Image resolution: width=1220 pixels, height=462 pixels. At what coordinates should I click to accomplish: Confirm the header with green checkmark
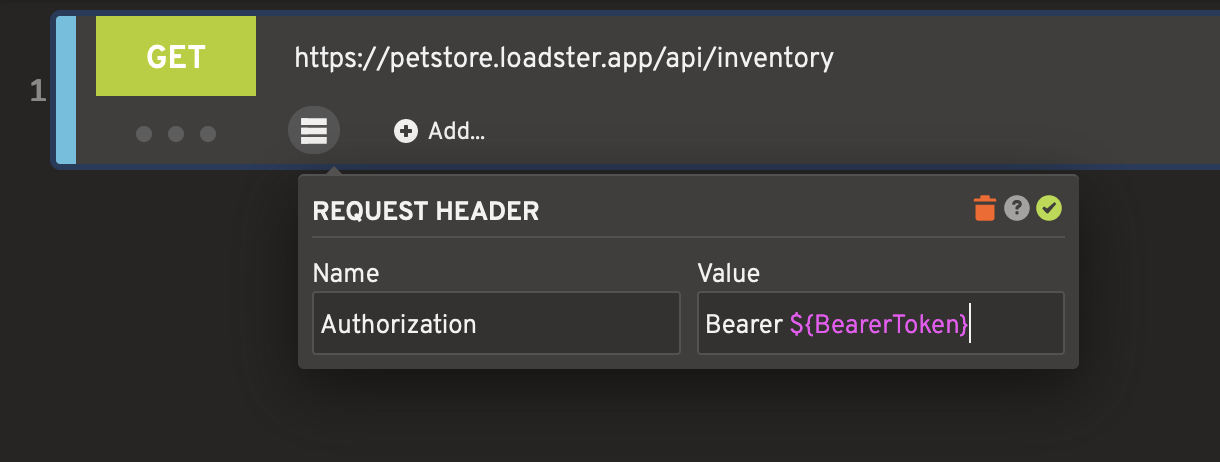[x=1049, y=208]
